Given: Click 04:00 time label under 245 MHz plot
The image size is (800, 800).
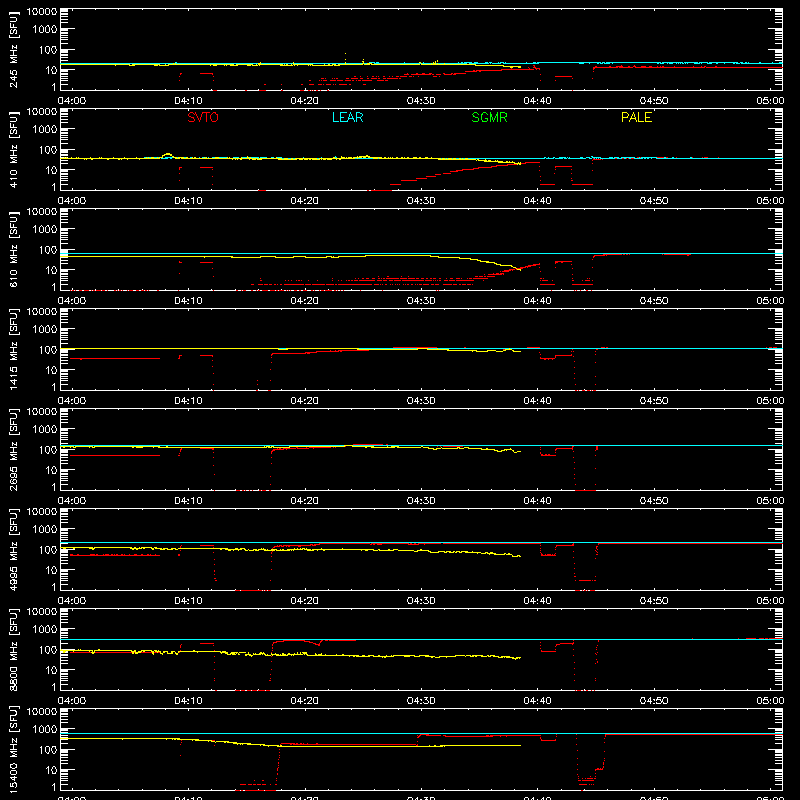Looking at the screenshot, I should 72,101.
